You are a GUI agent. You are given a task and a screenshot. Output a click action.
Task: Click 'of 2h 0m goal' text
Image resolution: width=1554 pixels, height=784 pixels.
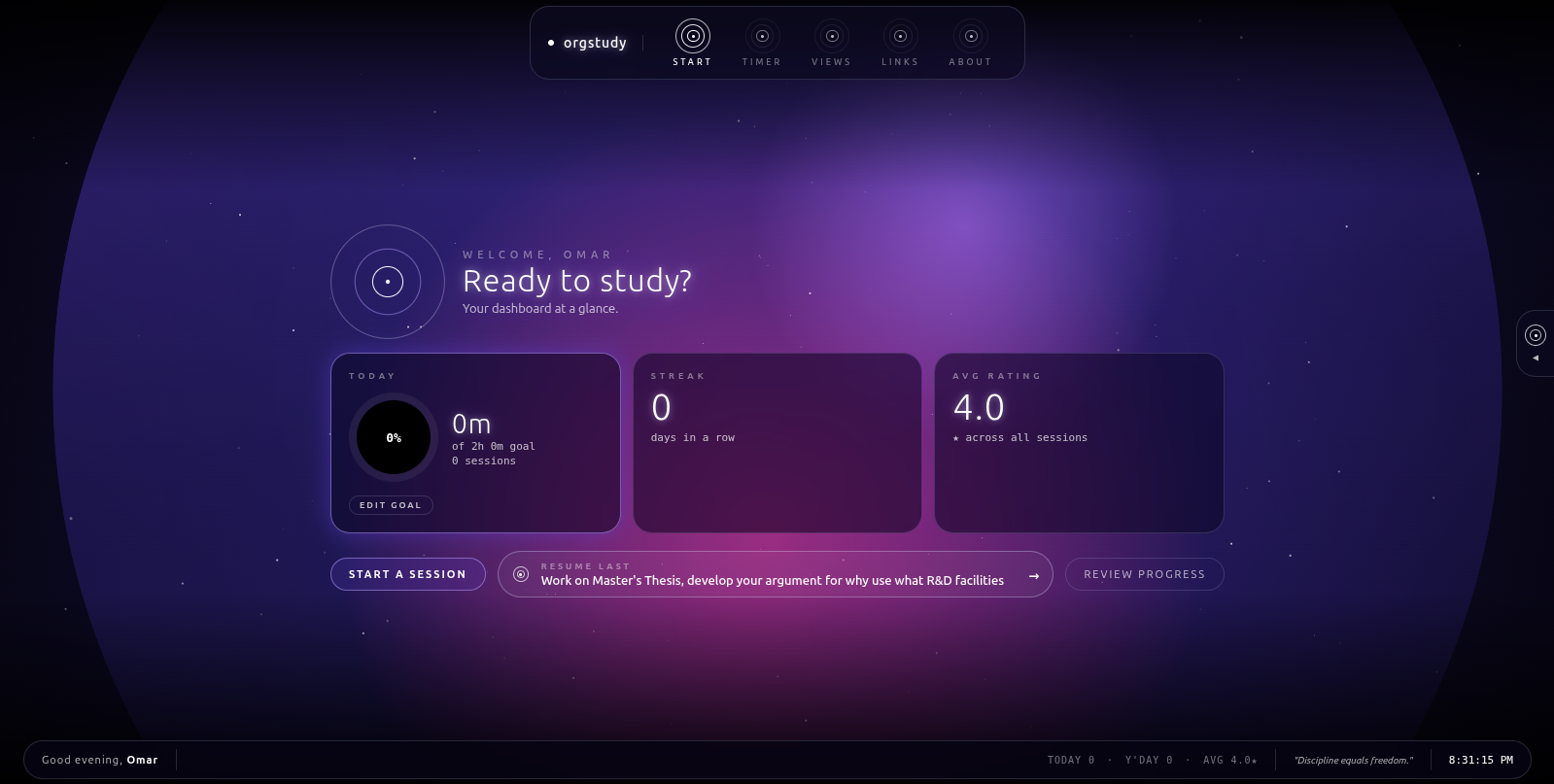[494, 447]
